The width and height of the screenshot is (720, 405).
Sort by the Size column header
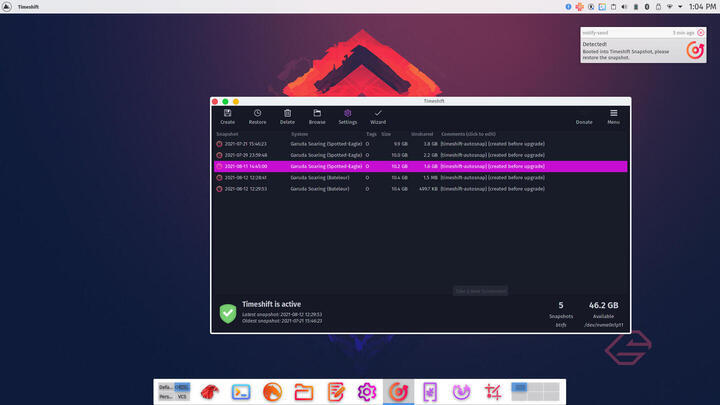(x=386, y=134)
